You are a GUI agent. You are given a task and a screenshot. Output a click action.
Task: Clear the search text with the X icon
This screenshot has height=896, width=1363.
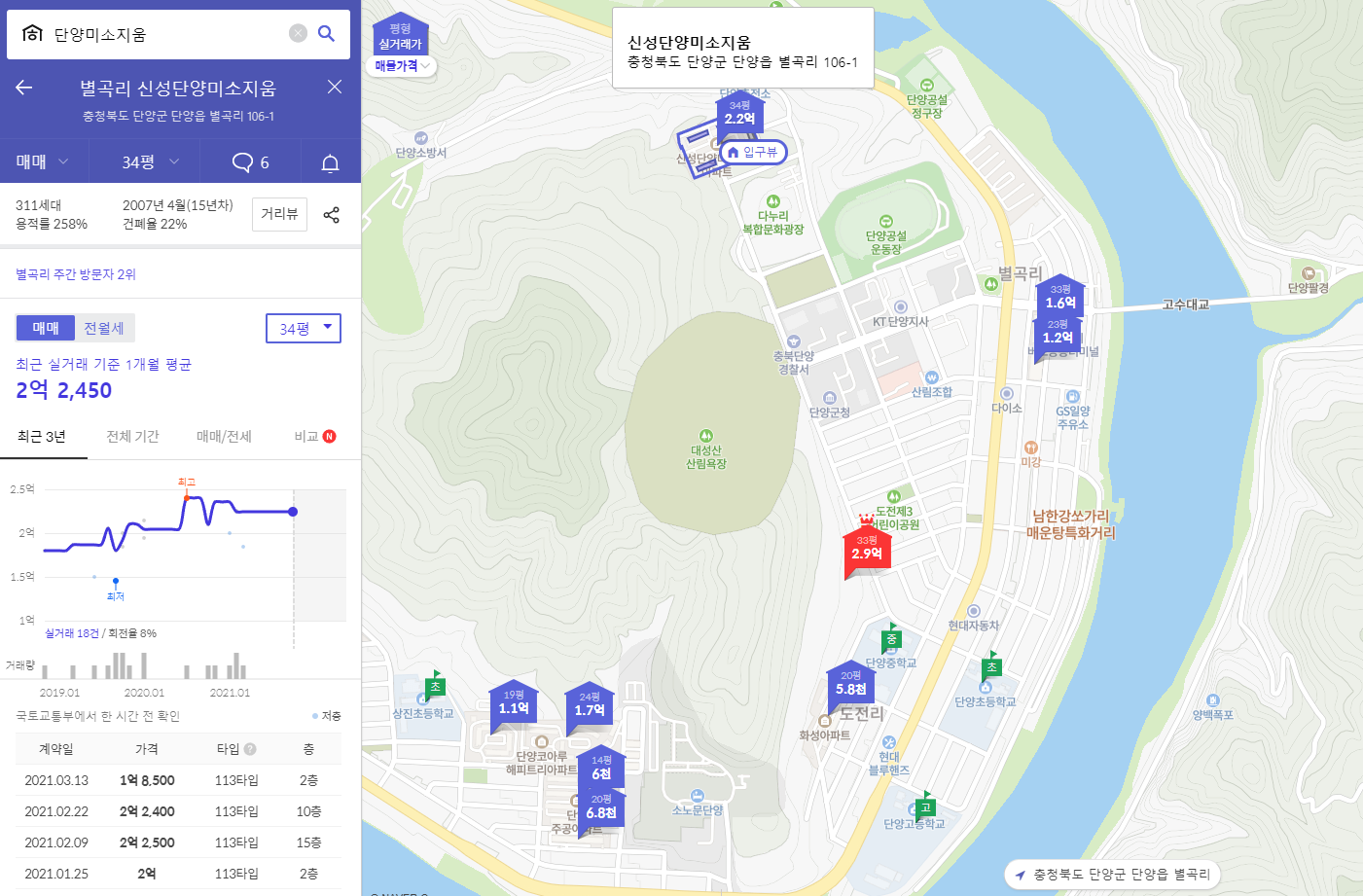point(298,33)
